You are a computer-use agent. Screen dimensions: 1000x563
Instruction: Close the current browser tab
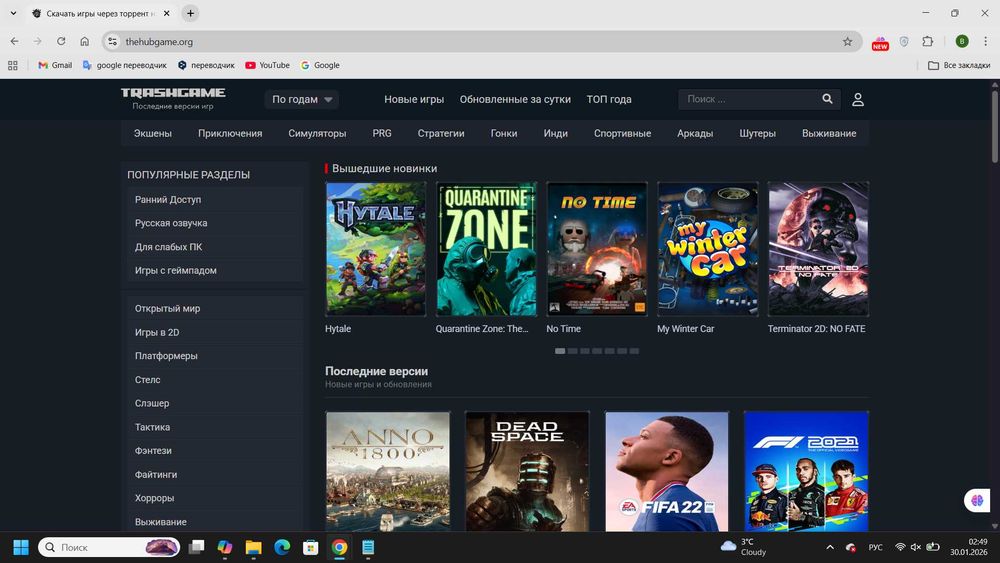[x=166, y=13]
